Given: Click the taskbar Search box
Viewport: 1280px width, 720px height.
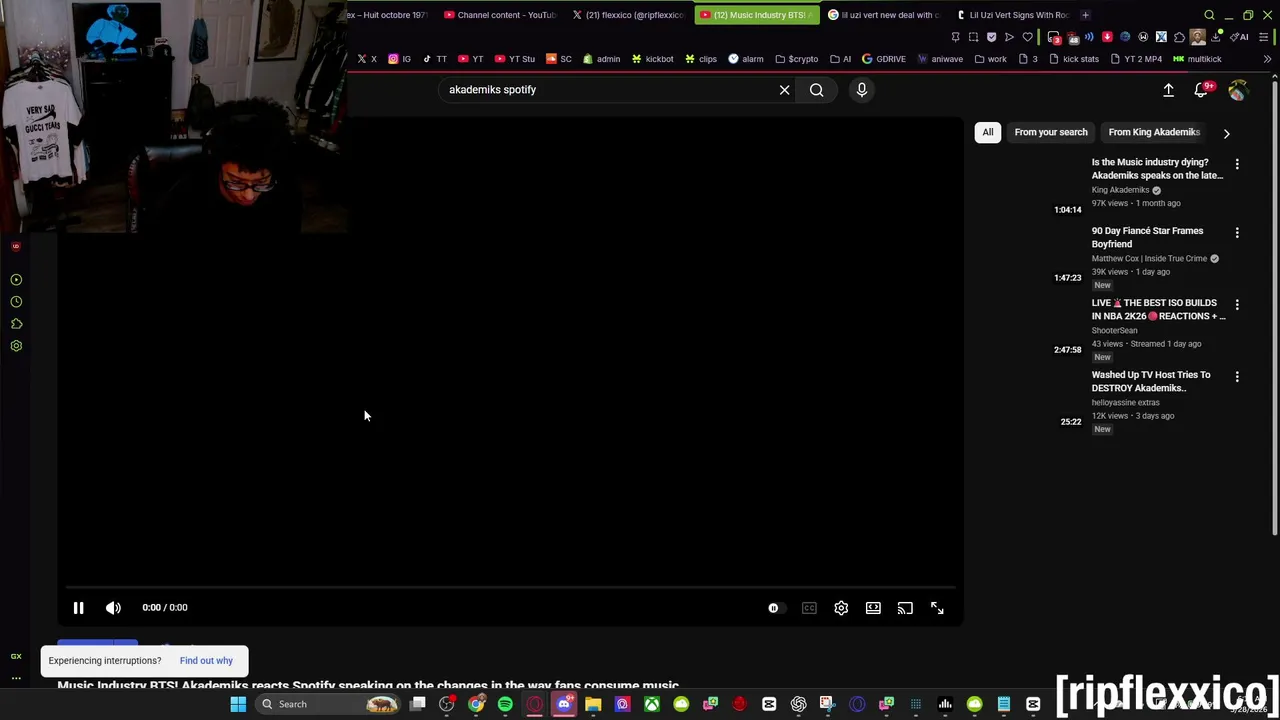Looking at the screenshot, I should pos(329,704).
